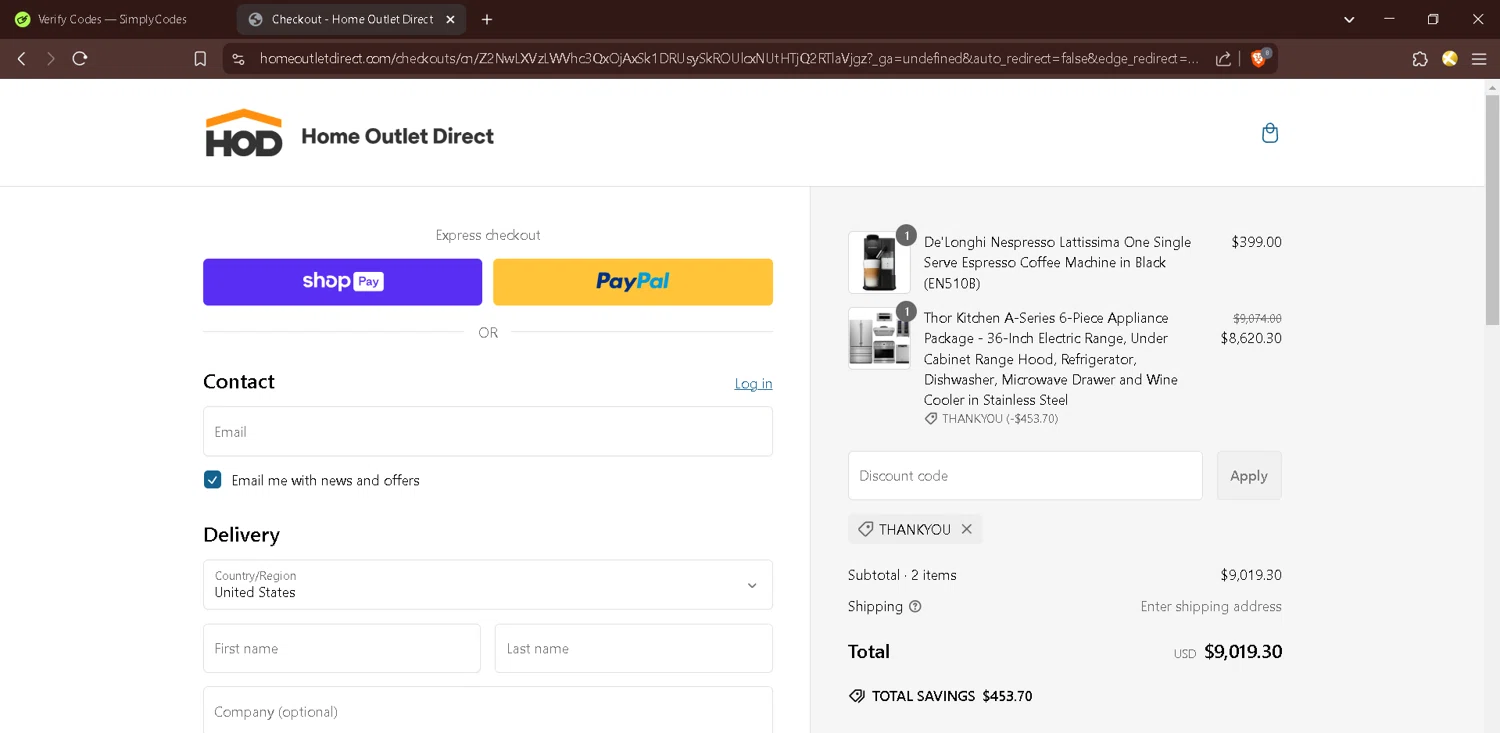
Task: Open site settings icon in address bar
Action: 238,59
